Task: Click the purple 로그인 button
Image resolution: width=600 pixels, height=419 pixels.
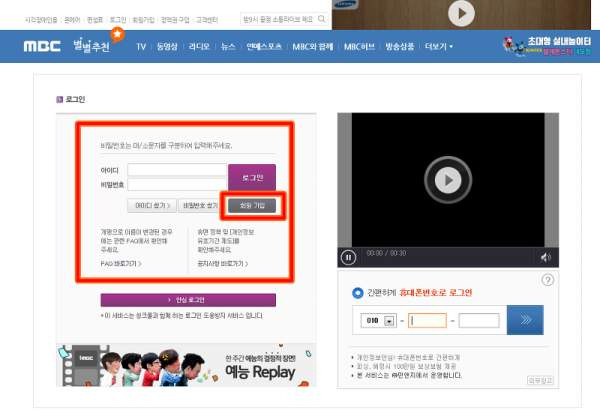Action: click(252, 177)
